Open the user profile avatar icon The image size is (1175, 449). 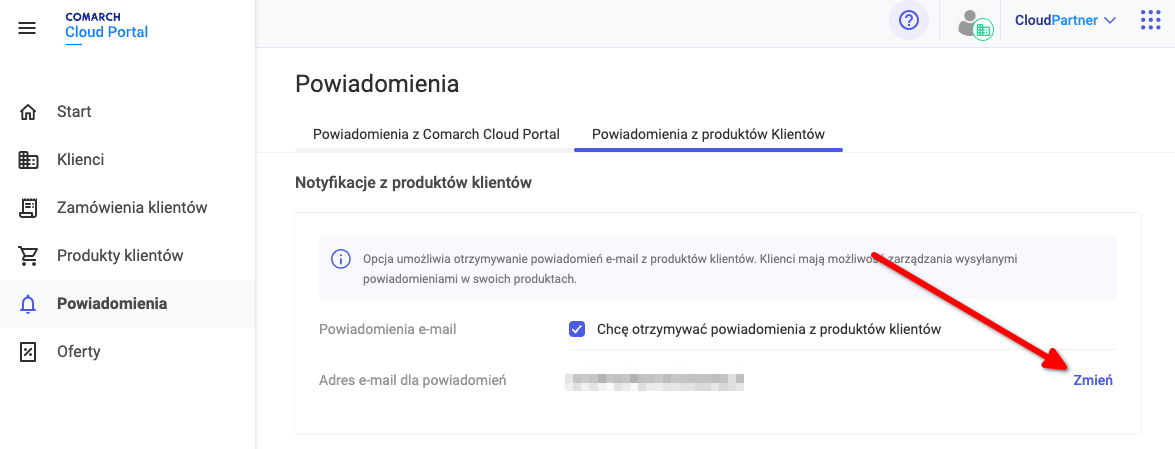[x=975, y=23]
